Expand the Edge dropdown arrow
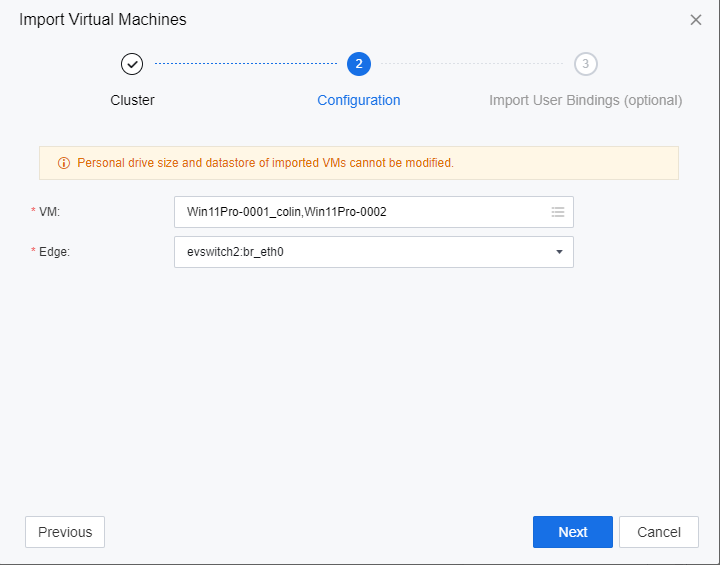Screen dimensions: 720x565 (x=559, y=252)
